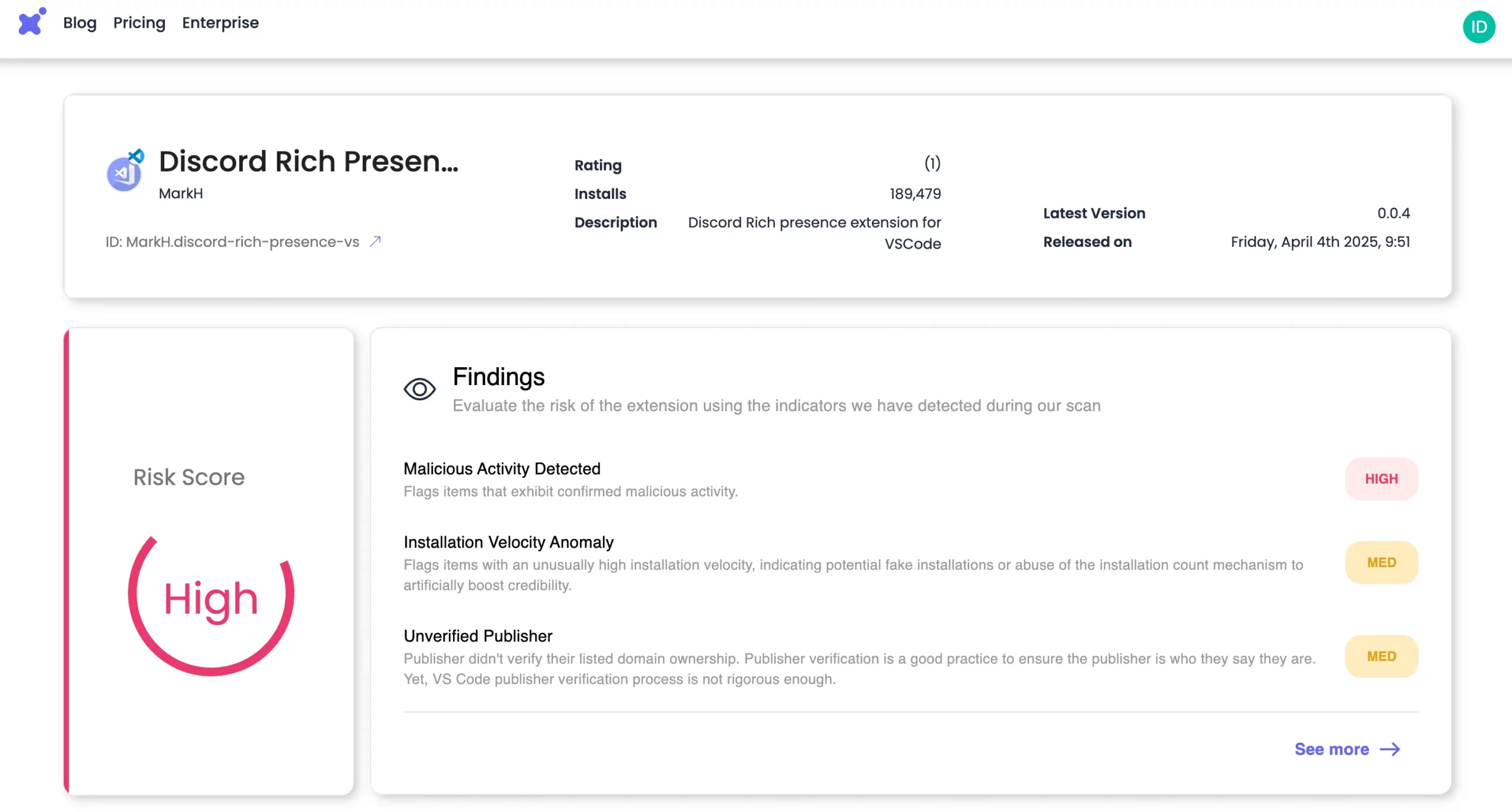Click the release date Friday, April 4th 2025
This screenshot has height=812, width=1512.
[1320, 242]
